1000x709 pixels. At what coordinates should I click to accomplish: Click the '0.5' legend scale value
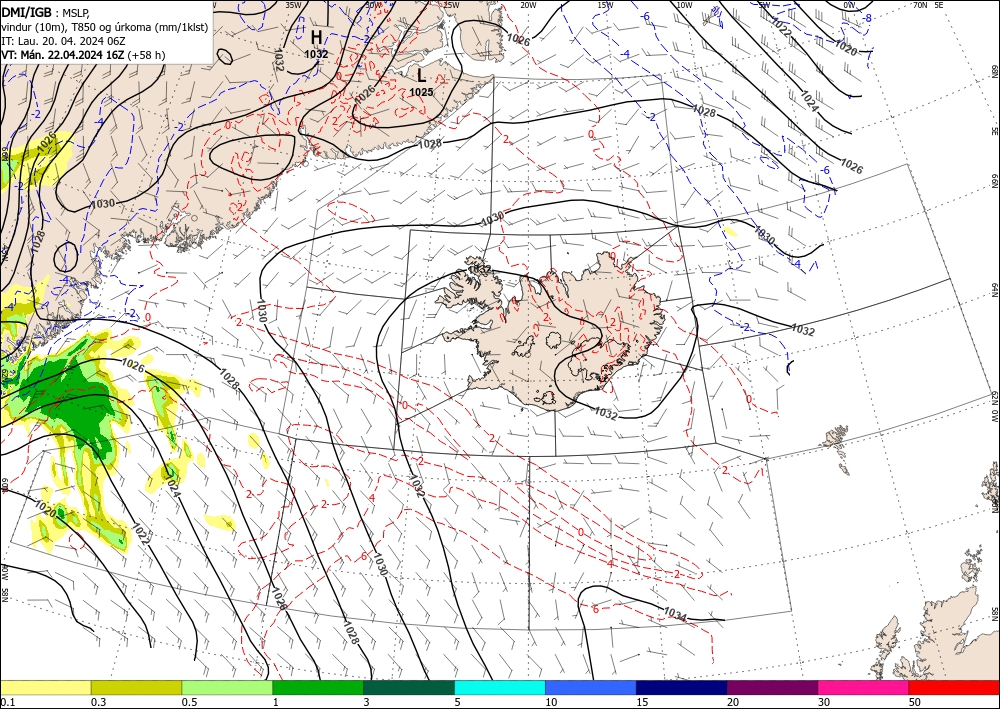tap(189, 702)
